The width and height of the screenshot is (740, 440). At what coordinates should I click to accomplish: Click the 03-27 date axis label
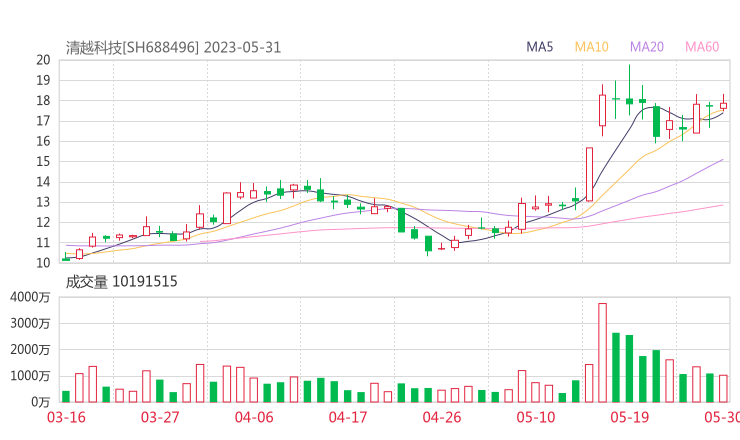tap(160, 417)
